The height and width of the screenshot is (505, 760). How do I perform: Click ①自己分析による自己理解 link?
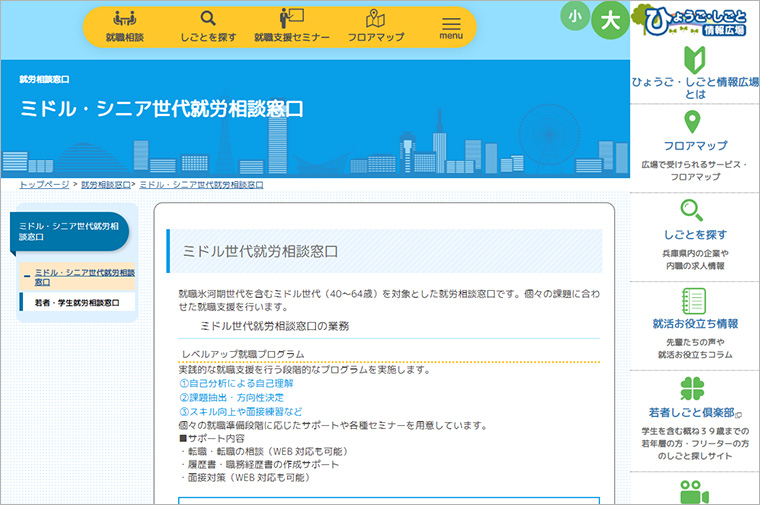[x=236, y=383]
